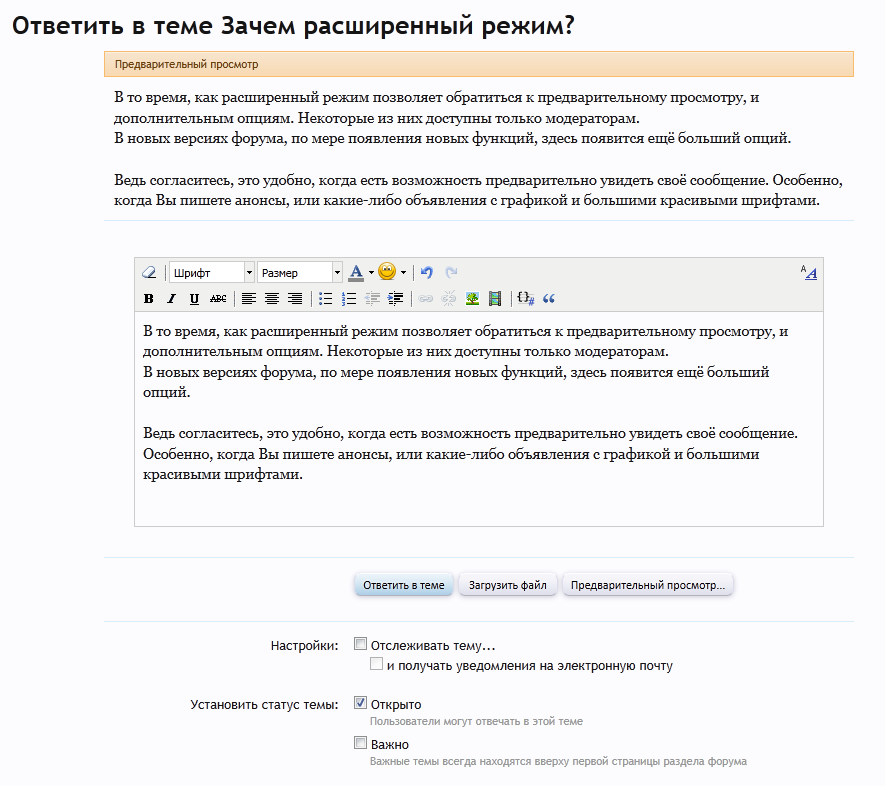Redo the last undone edit
This screenshot has height=786, width=885.
451,273
